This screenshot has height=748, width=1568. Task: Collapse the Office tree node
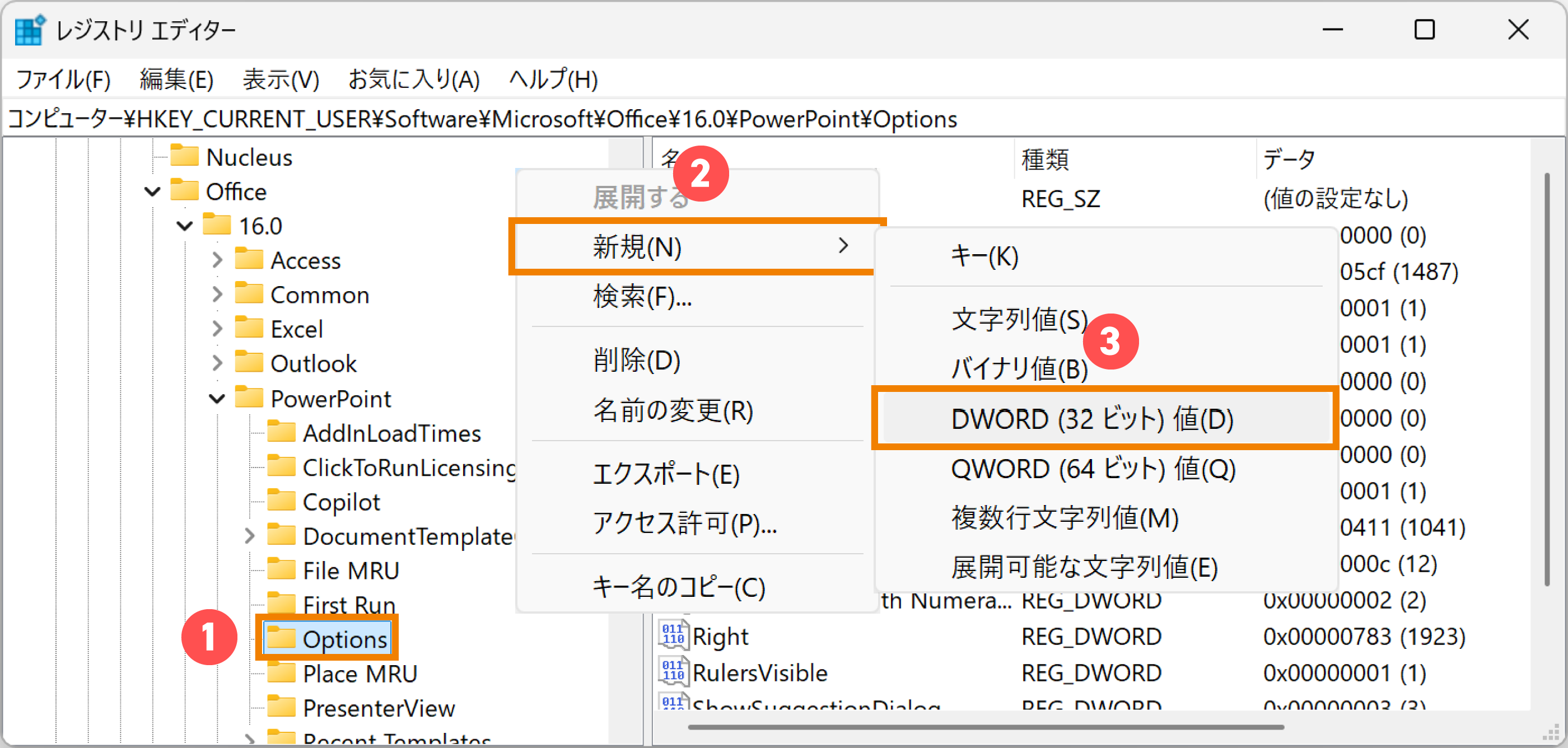tap(152, 190)
